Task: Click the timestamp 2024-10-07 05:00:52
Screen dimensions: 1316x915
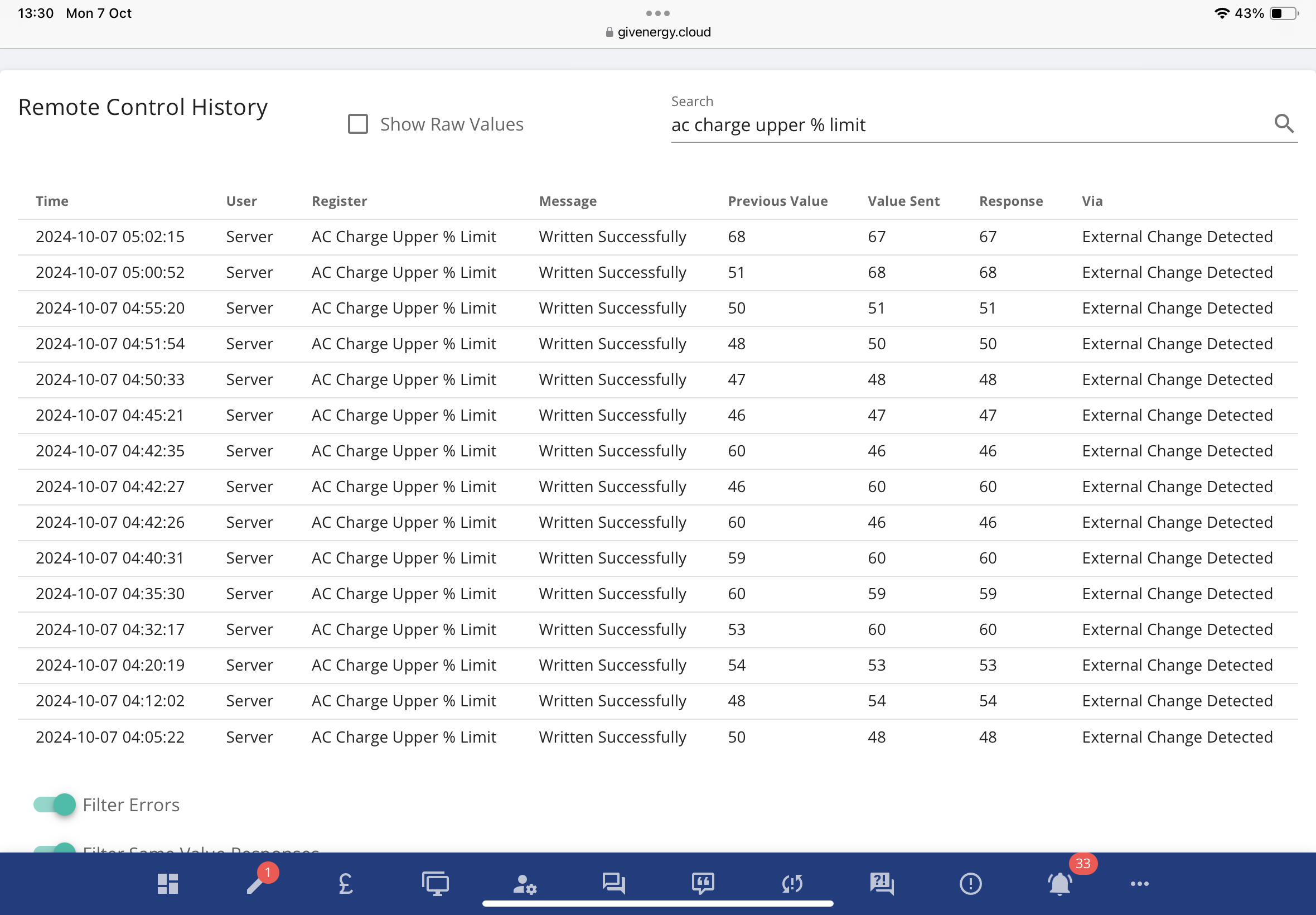Action: click(110, 272)
